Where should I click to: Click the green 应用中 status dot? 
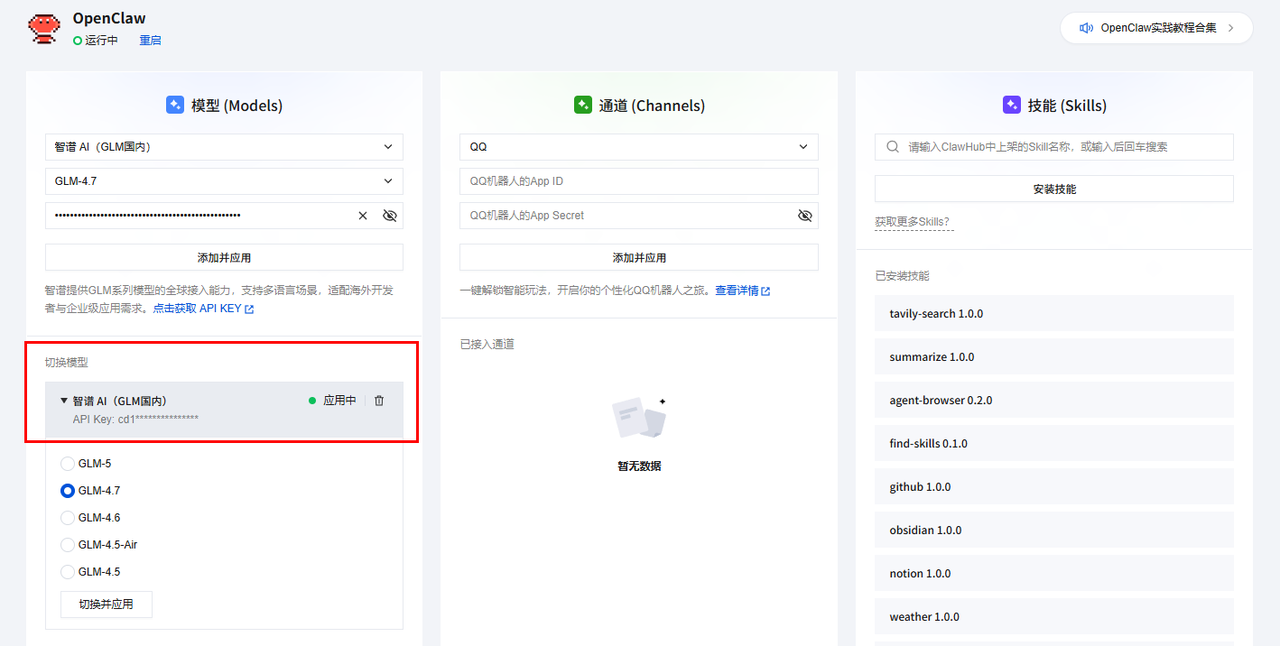[312, 400]
